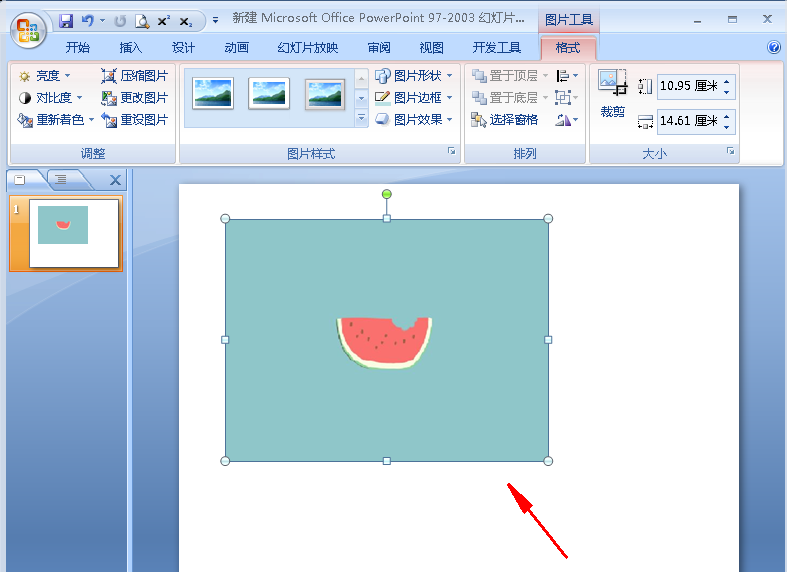Open the Slide Show (幻灯片放映) tab
787x572 pixels.
click(308, 48)
